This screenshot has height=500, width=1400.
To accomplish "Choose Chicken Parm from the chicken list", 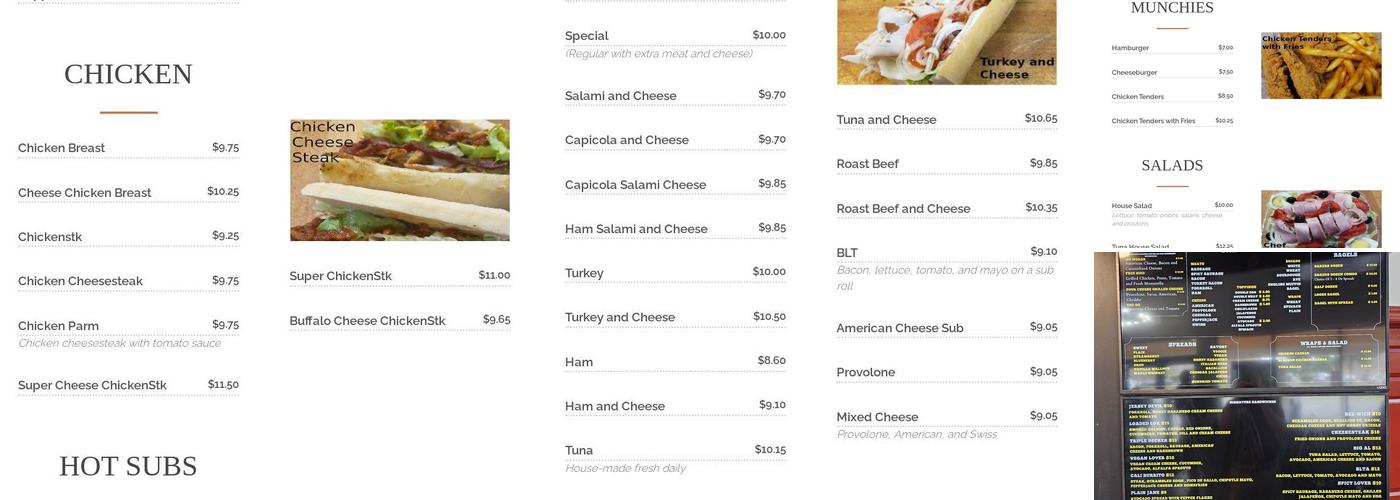I will point(58,326).
